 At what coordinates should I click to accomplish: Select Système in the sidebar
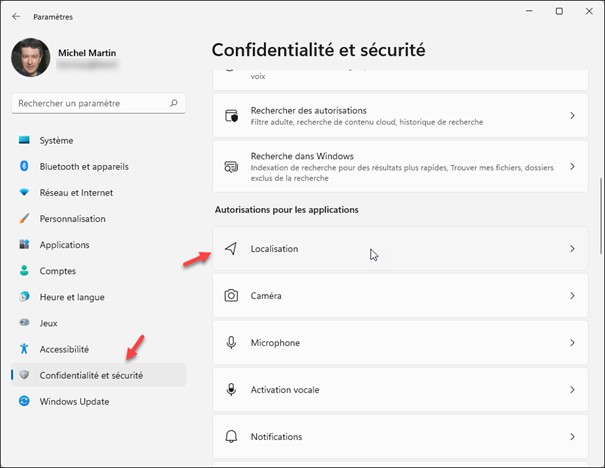(56, 141)
